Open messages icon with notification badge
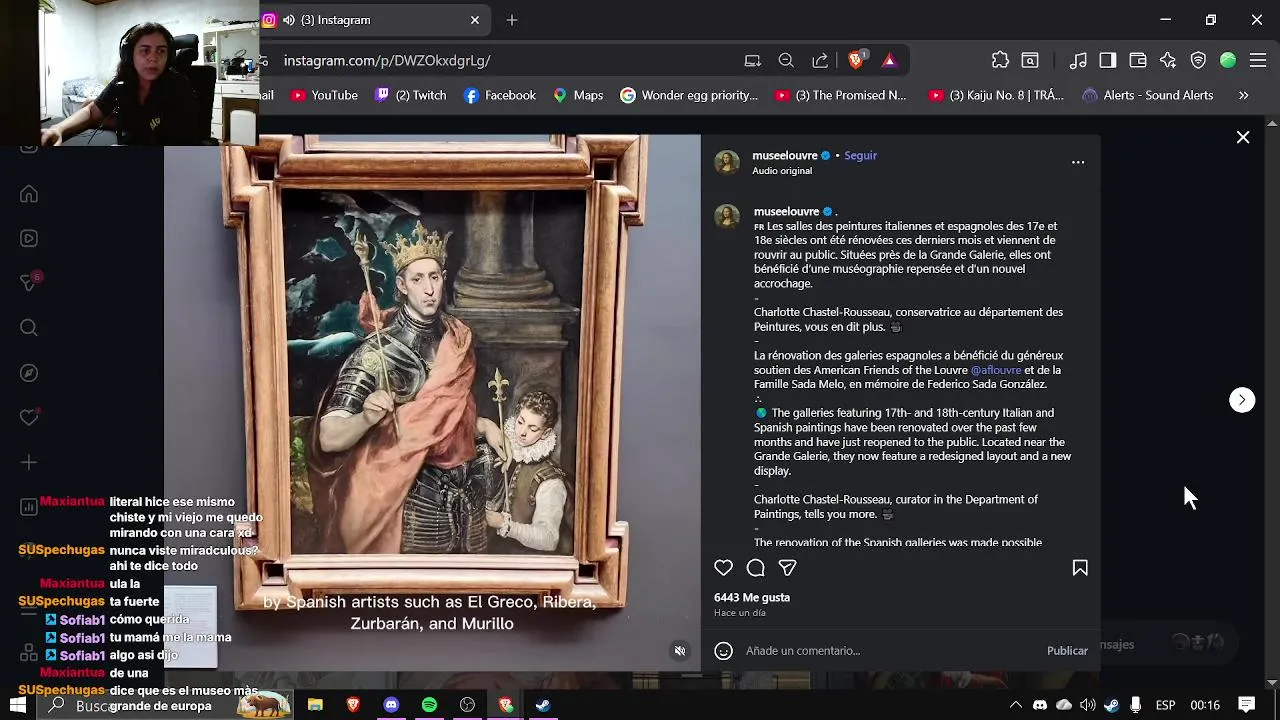 (x=29, y=283)
